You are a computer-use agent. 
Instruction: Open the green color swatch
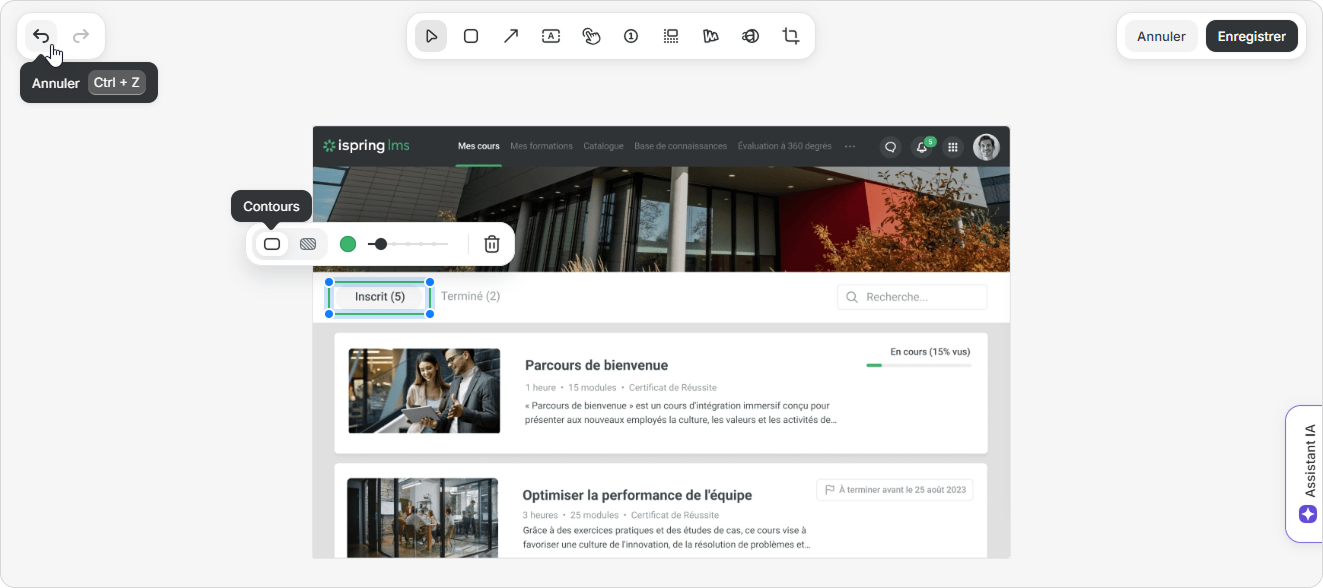pos(348,244)
